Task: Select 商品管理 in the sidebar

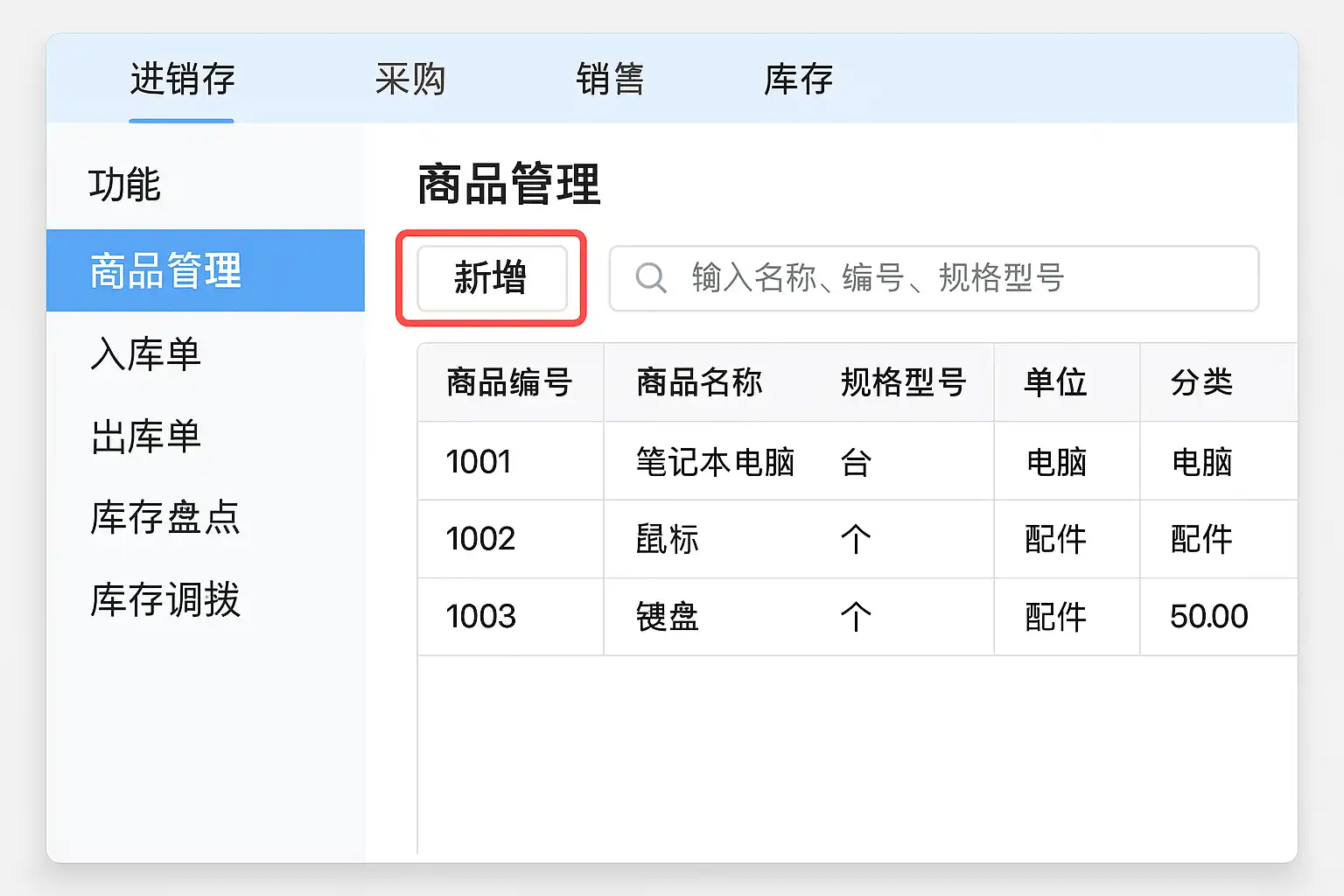Action: [x=205, y=270]
